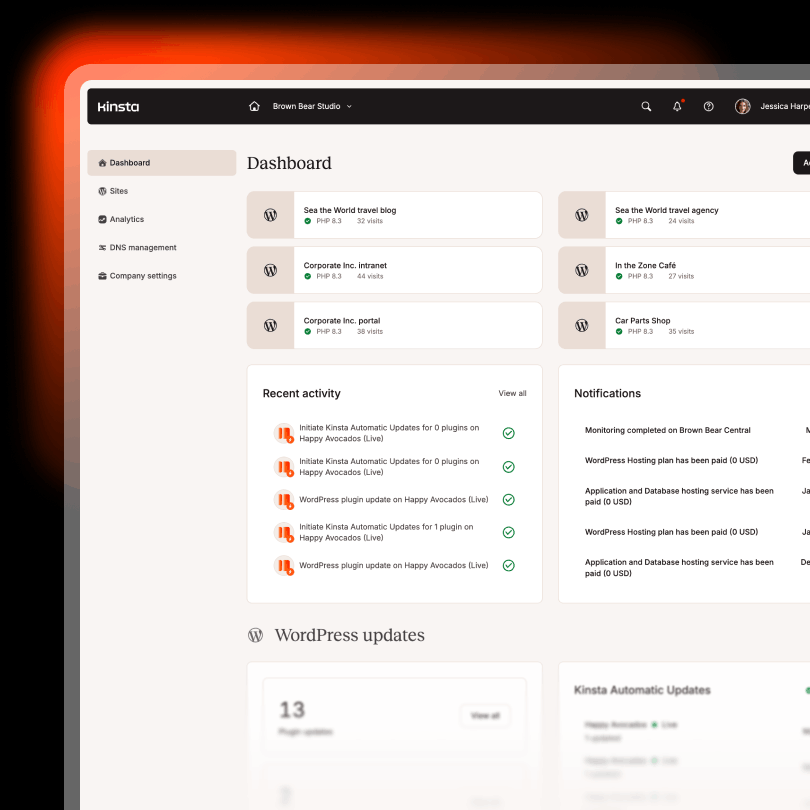Click View all in Recent activity
Image resolution: width=810 pixels, height=810 pixels.
[x=512, y=393]
